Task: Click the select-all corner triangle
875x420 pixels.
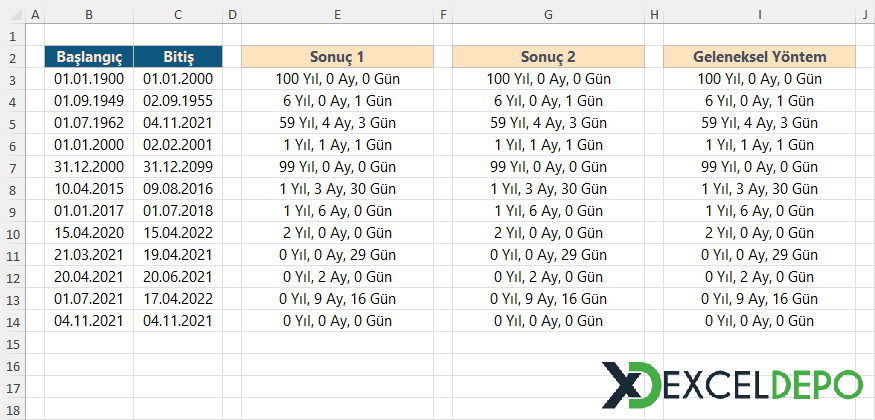Action: pos(11,14)
